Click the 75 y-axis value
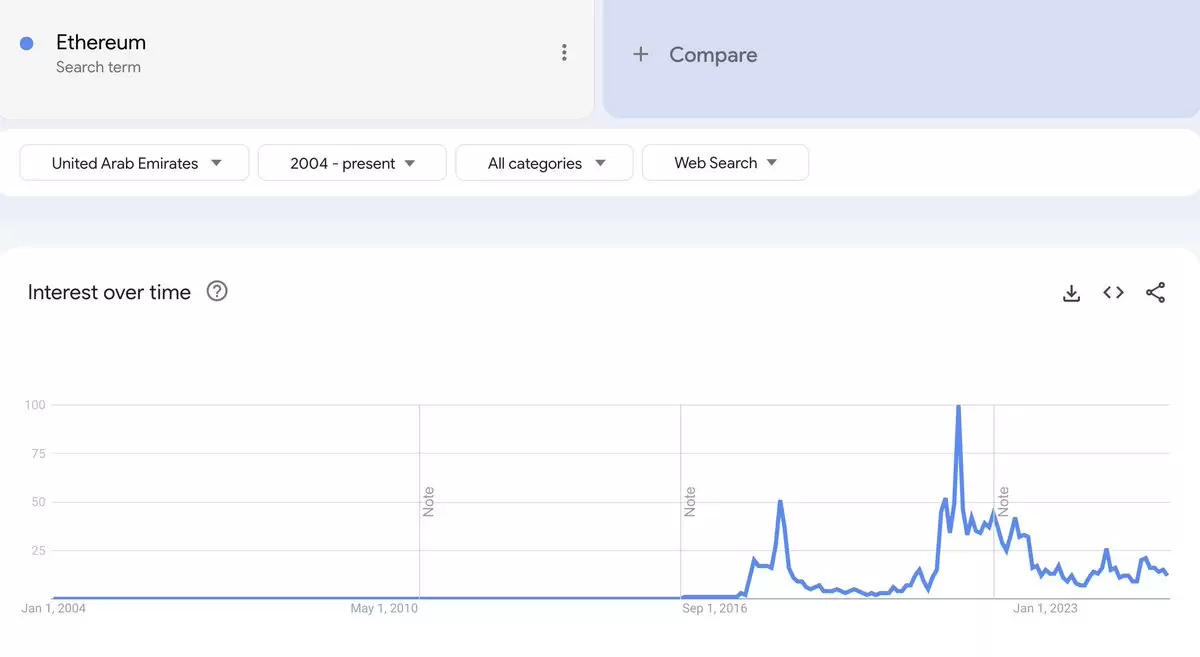 click(x=38, y=453)
